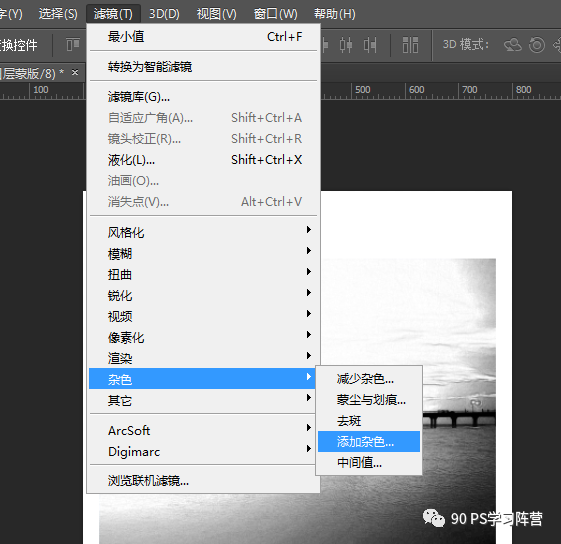The height and width of the screenshot is (544, 561).
Task: Select 中间值... in submenu
Action: (369, 462)
